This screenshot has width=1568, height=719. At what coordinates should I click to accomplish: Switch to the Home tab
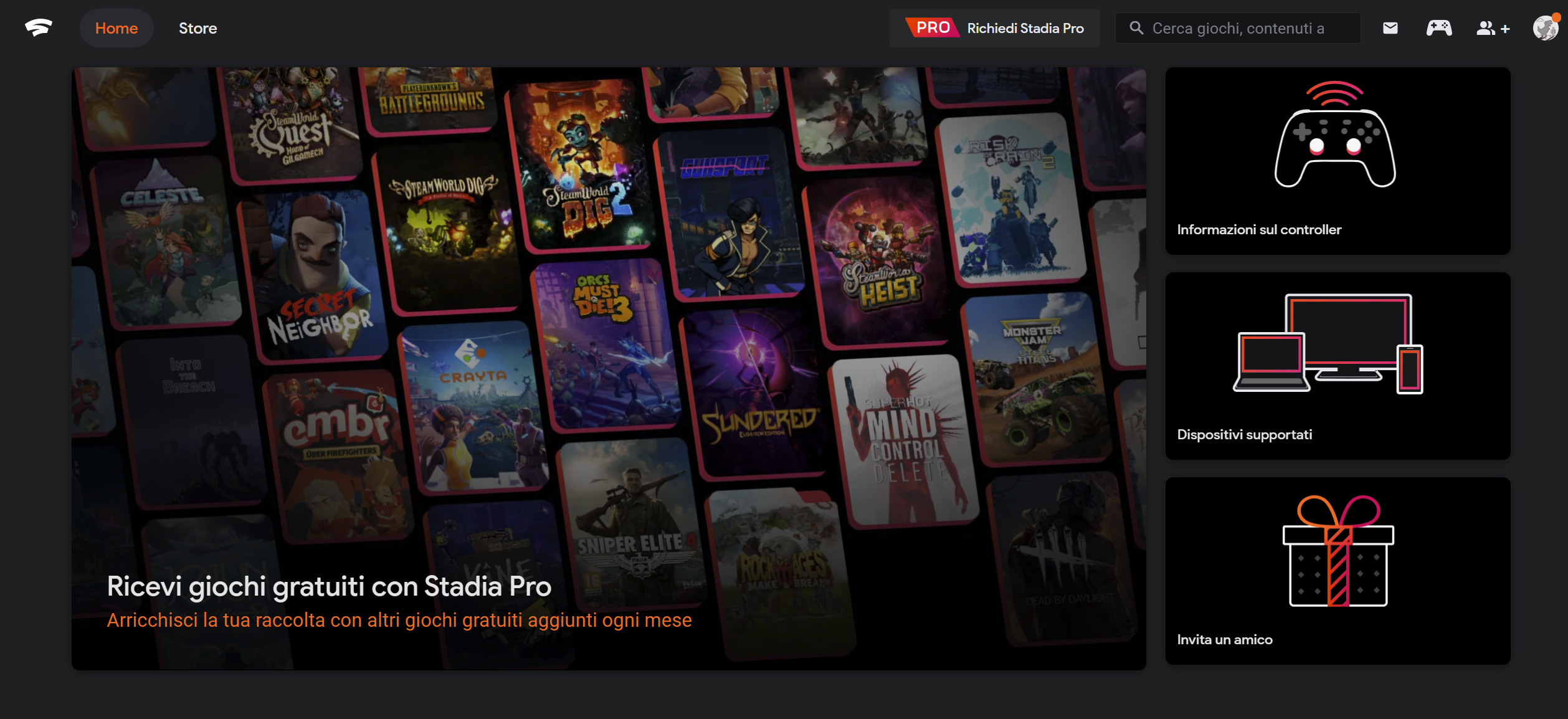click(116, 28)
